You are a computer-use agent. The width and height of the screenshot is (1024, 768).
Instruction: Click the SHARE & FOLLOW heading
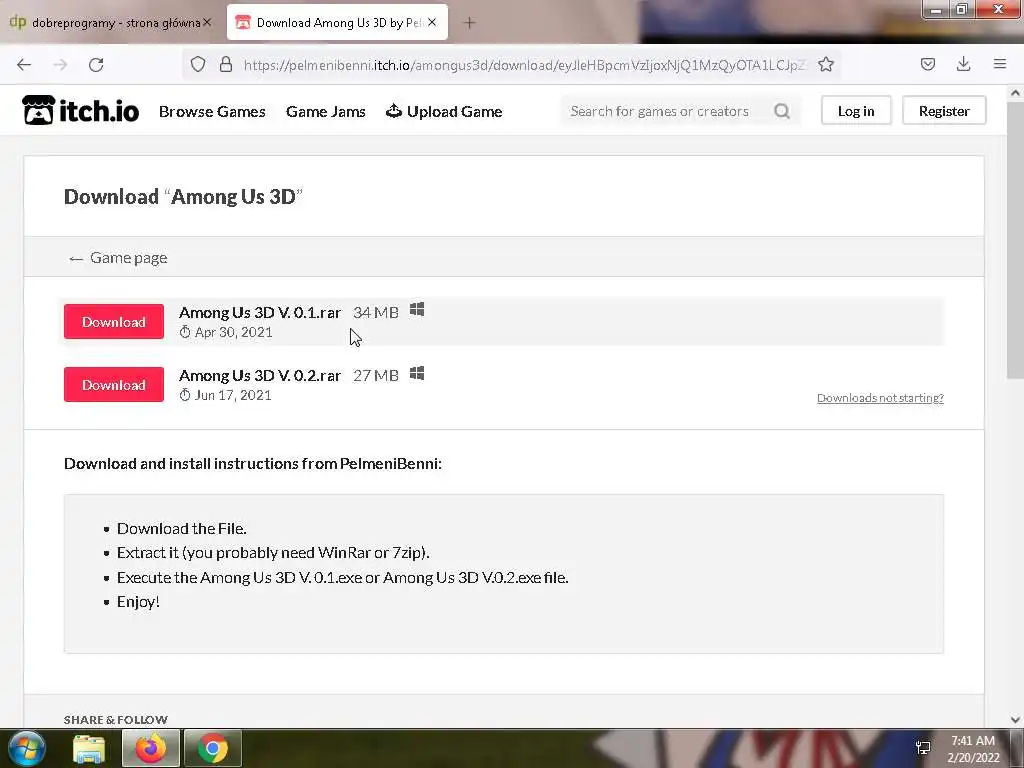tap(116, 719)
